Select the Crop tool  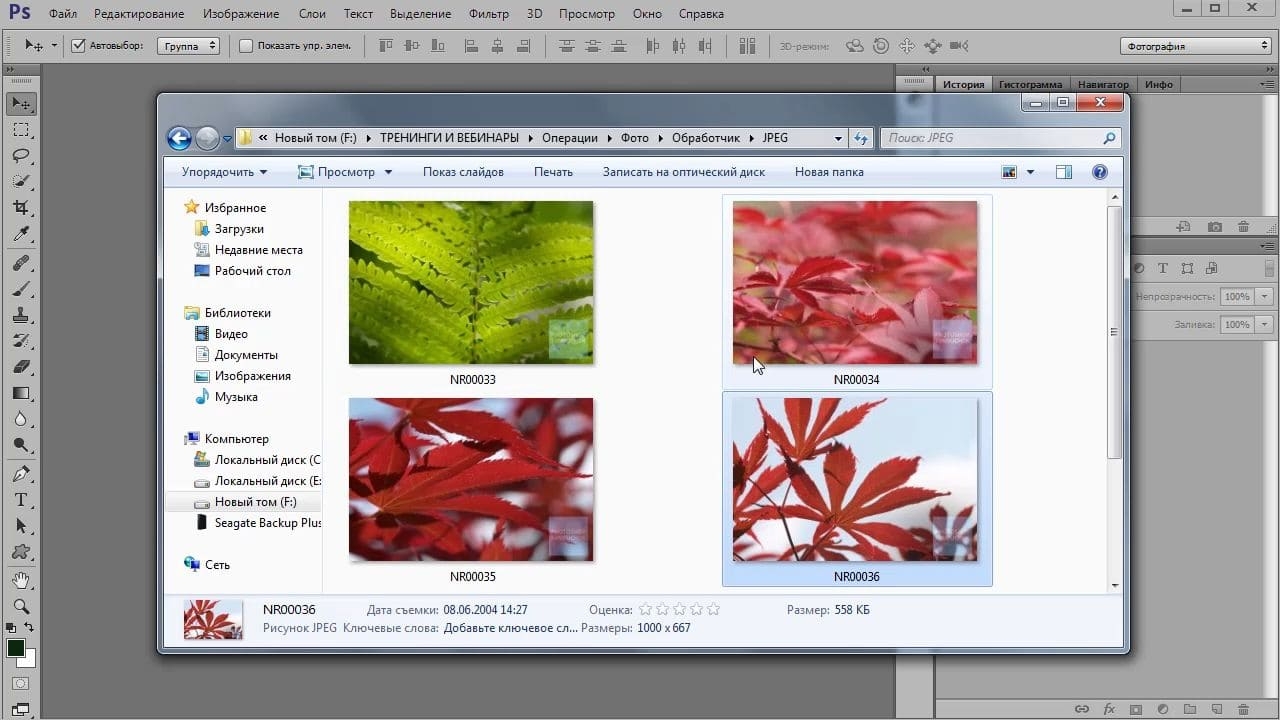[21, 208]
